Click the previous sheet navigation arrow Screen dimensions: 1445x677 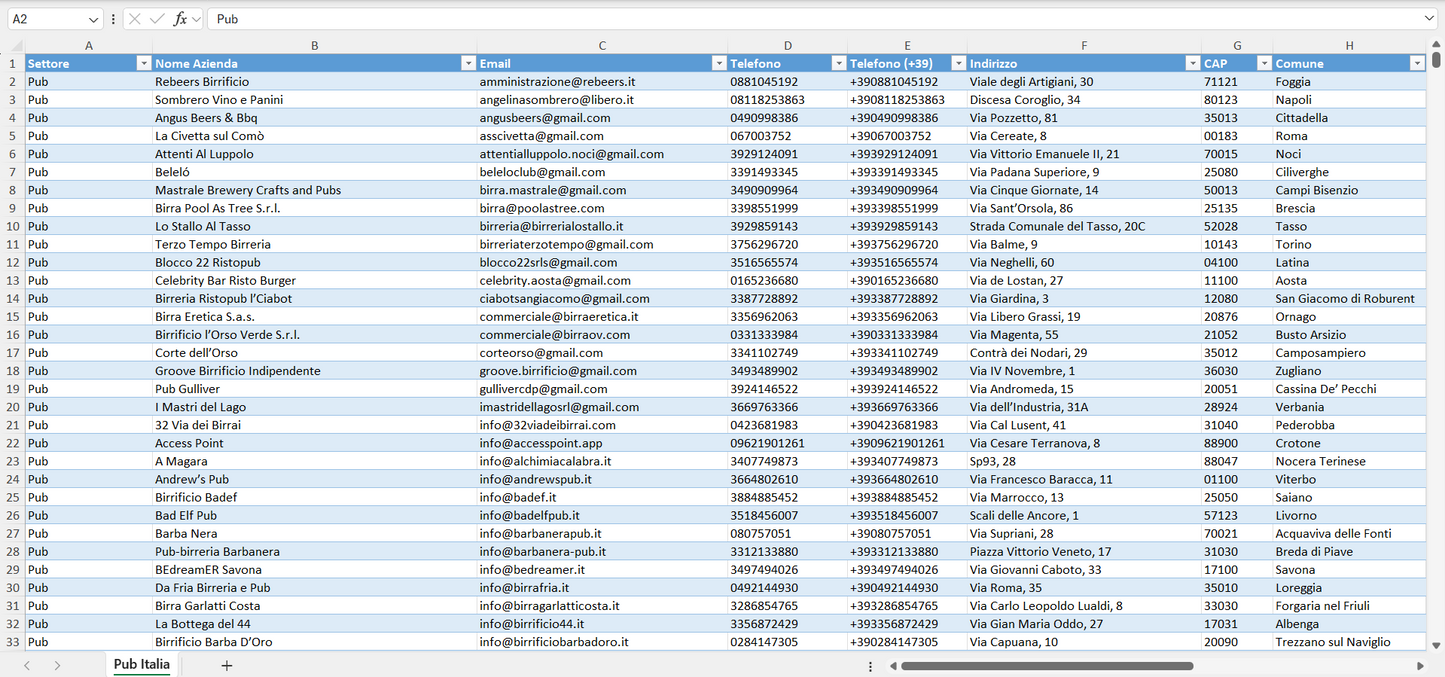[27, 665]
